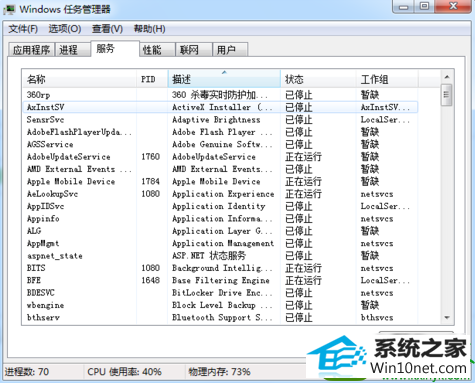This screenshot has height=383, width=475.
Task: Click the vertical scrollbar thumb
Action: 447,95
